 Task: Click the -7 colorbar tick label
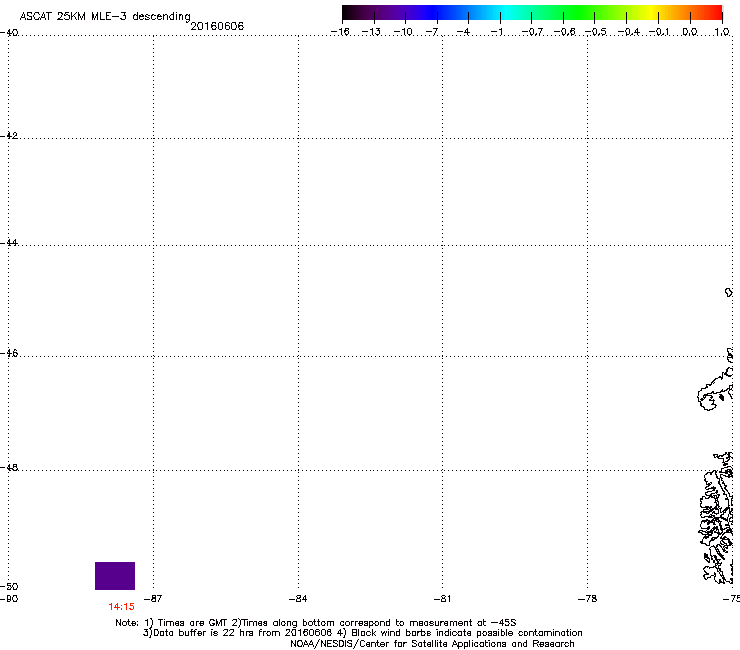[x=432, y=32]
